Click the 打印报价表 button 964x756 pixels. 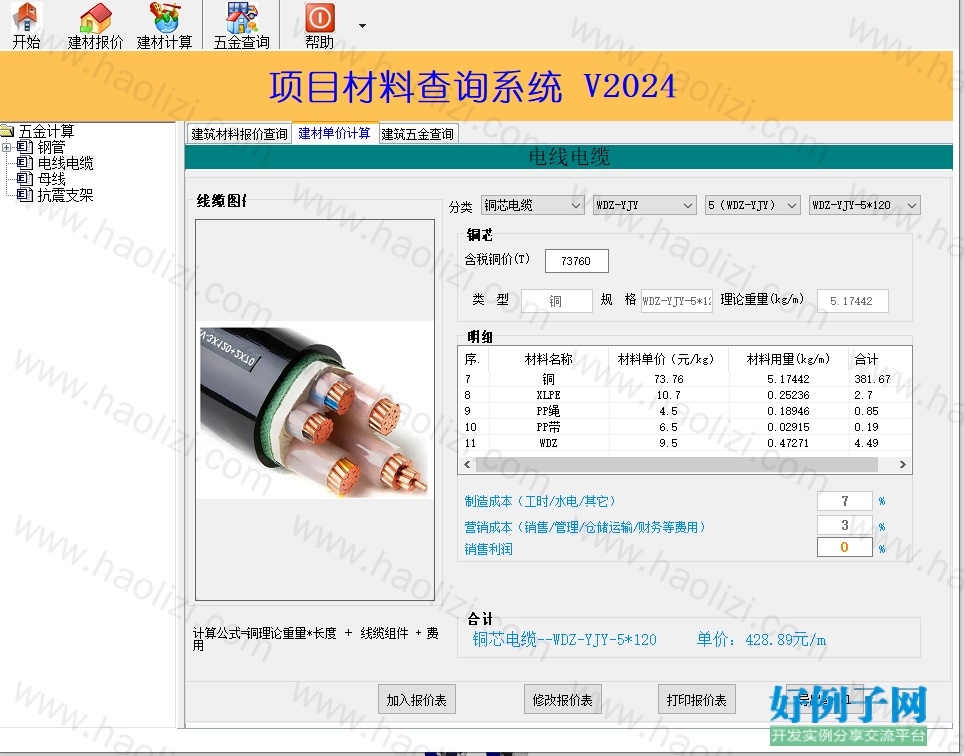pyautogui.click(x=697, y=699)
